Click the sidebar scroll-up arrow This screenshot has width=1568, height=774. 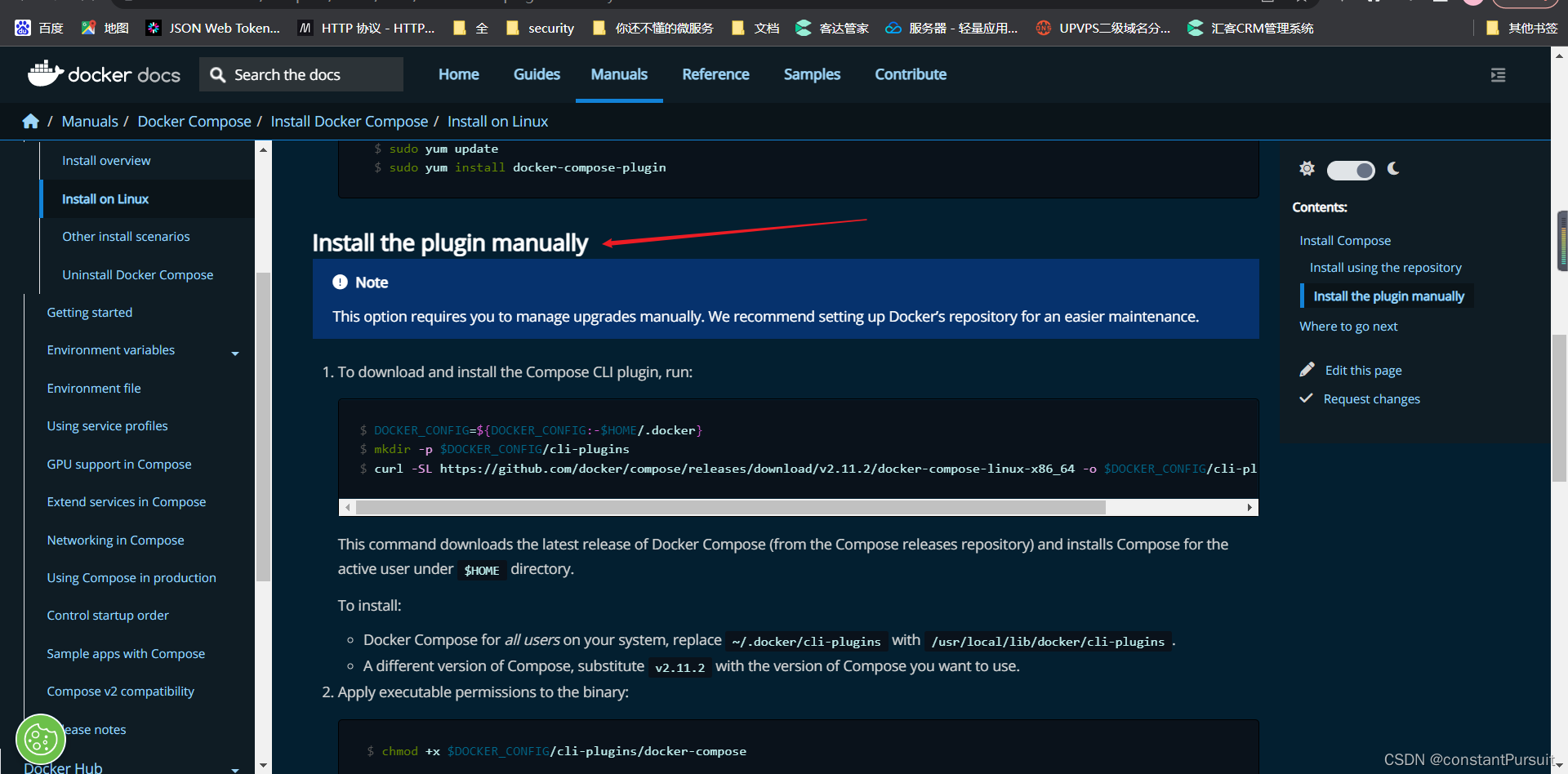tap(263, 149)
